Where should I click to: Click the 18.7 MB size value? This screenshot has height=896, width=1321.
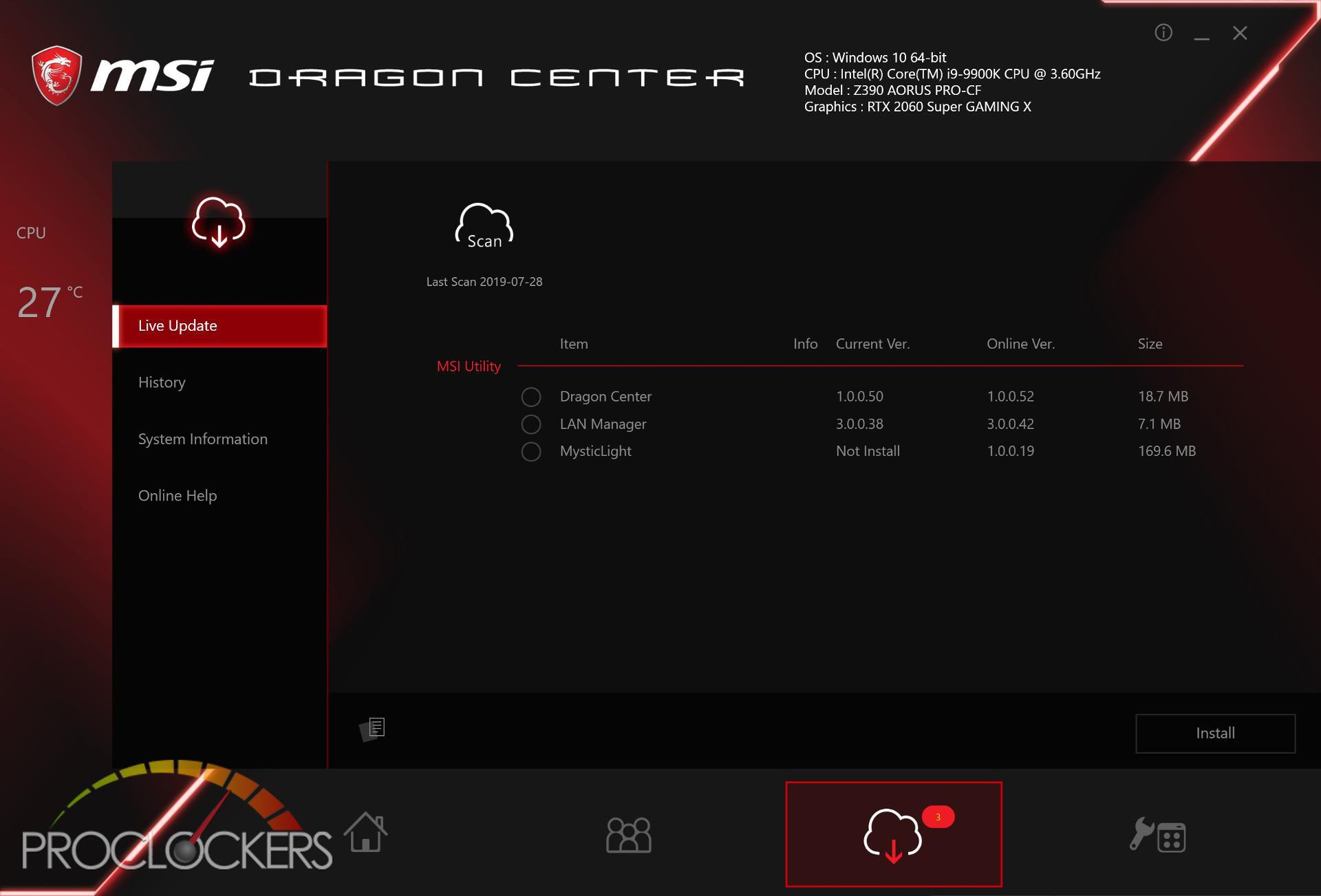(x=1163, y=396)
